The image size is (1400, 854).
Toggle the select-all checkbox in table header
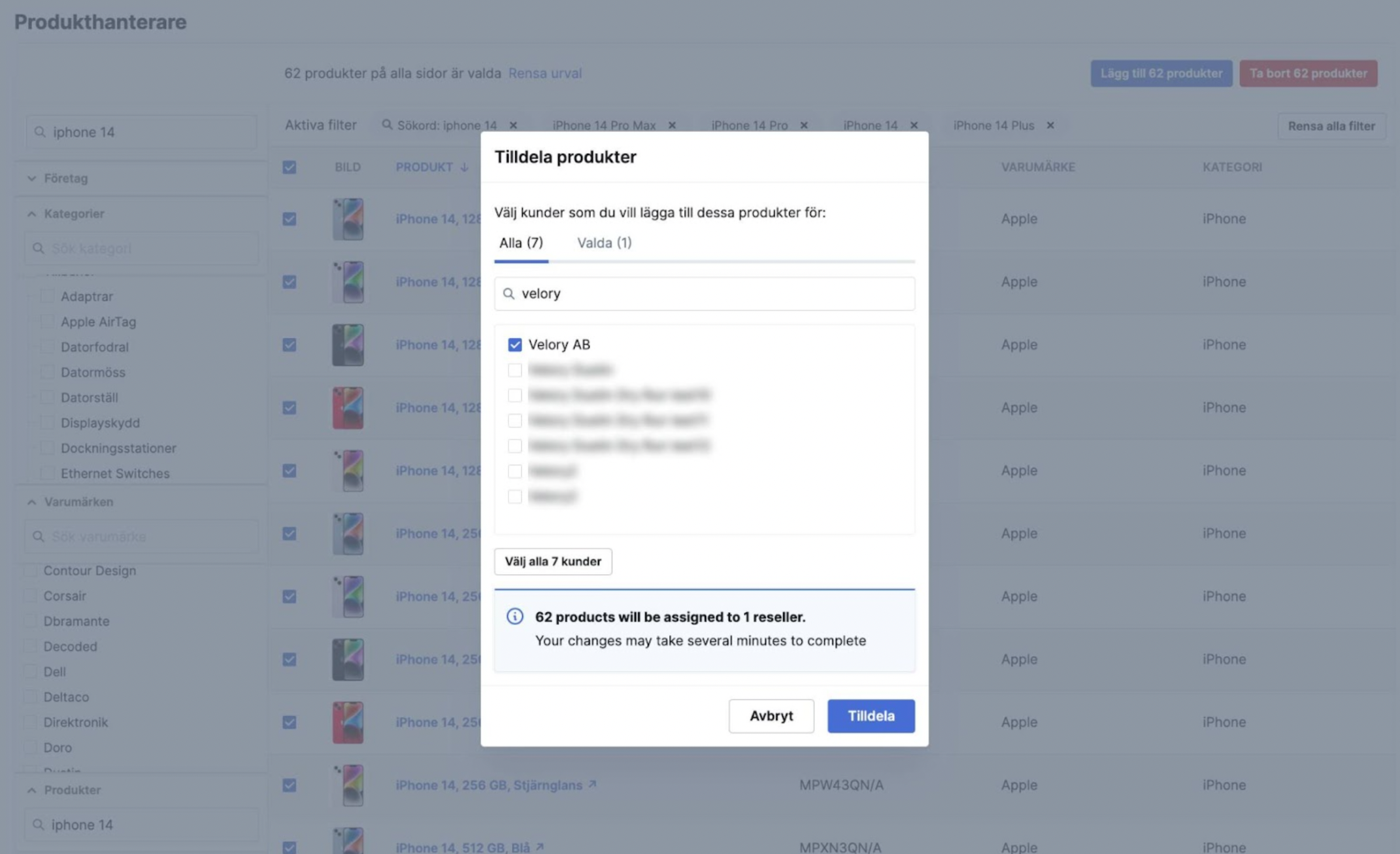click(289, 167)
